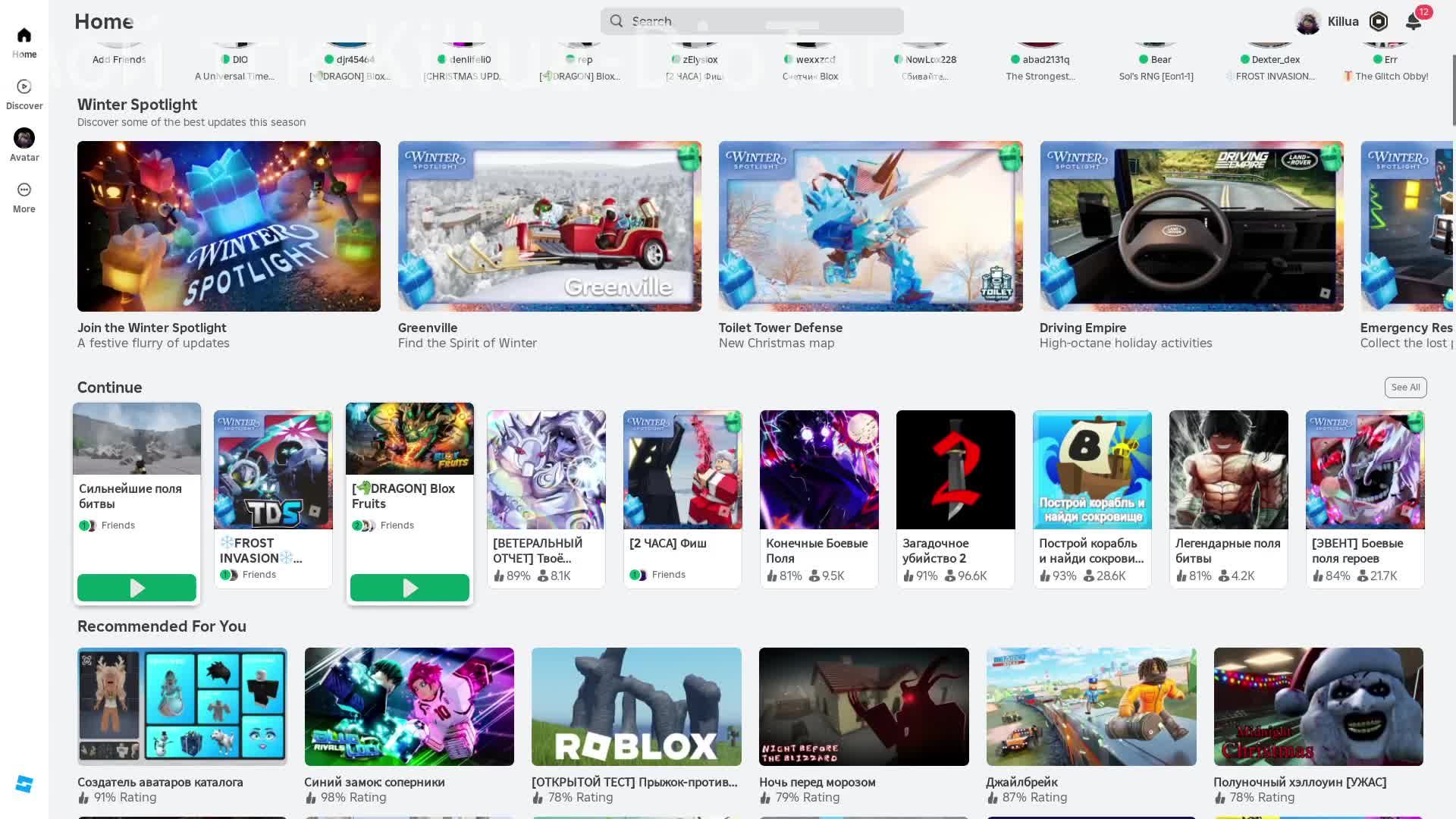Open the notifications bell
This screenshot has width=1456, height=819.
pyautogui.click(x=1413, y=21)
